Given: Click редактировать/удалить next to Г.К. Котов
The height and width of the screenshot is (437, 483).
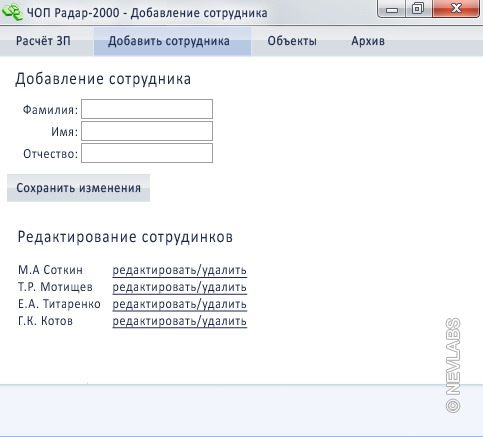Looking at the screenshot, I should point(180,321).
